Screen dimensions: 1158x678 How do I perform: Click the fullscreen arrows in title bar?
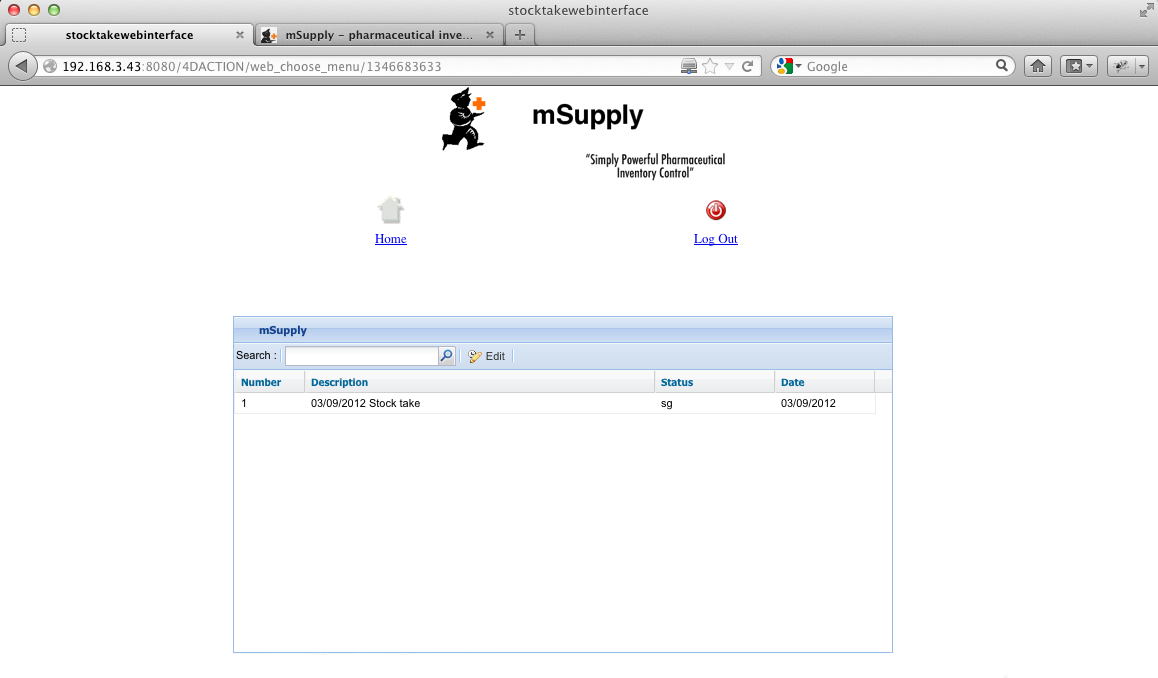coord(1146,10)
